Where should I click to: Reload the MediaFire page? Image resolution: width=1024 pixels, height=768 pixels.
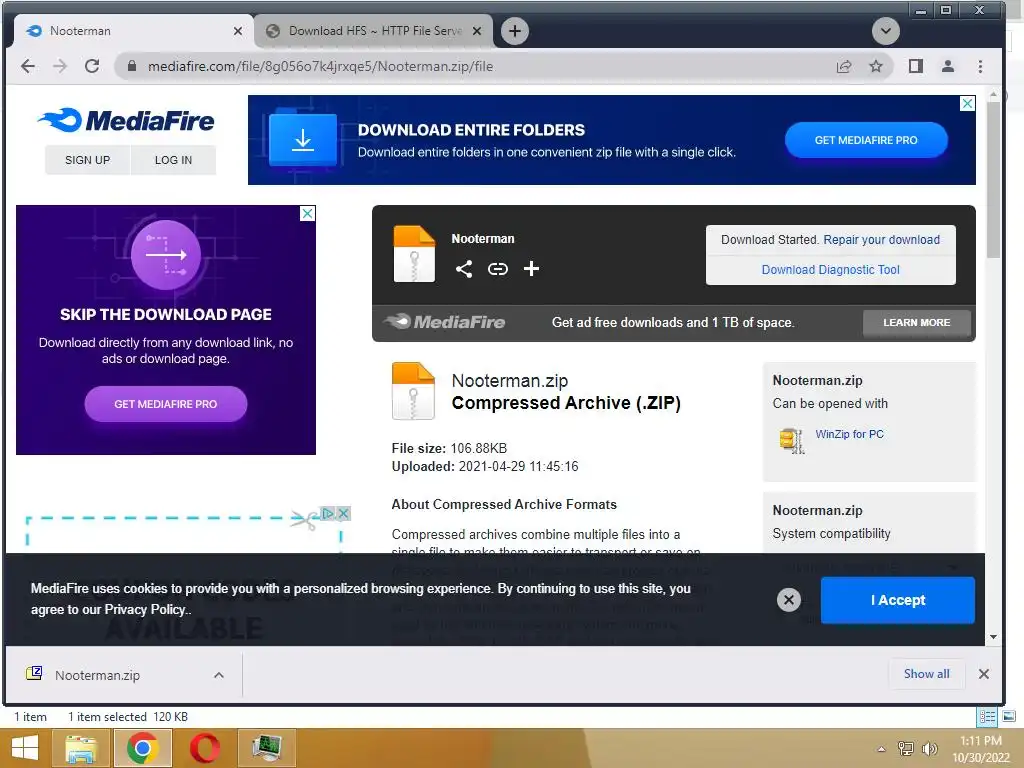[92, 66]
